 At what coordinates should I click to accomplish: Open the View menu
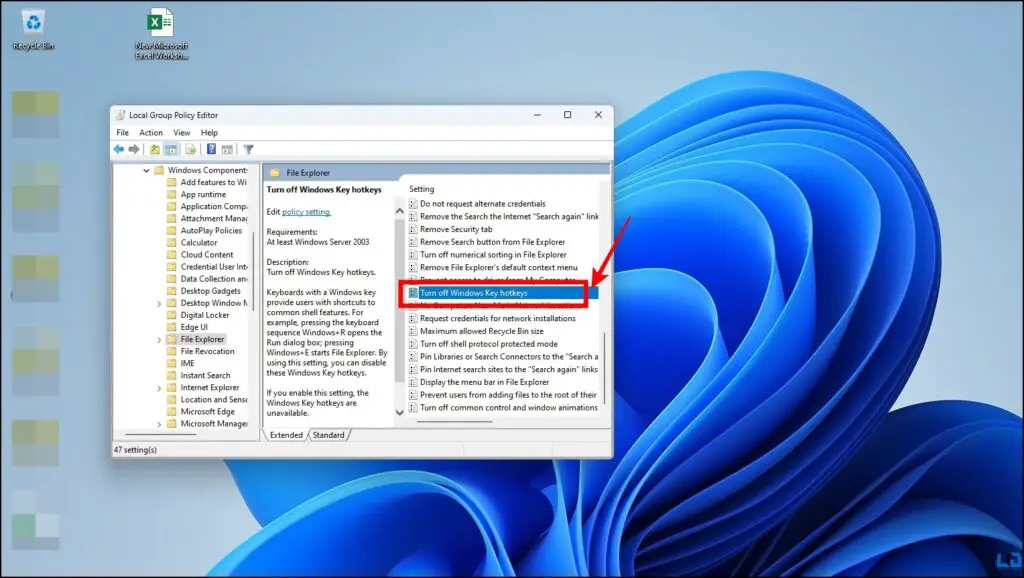[x=182, y=133]
